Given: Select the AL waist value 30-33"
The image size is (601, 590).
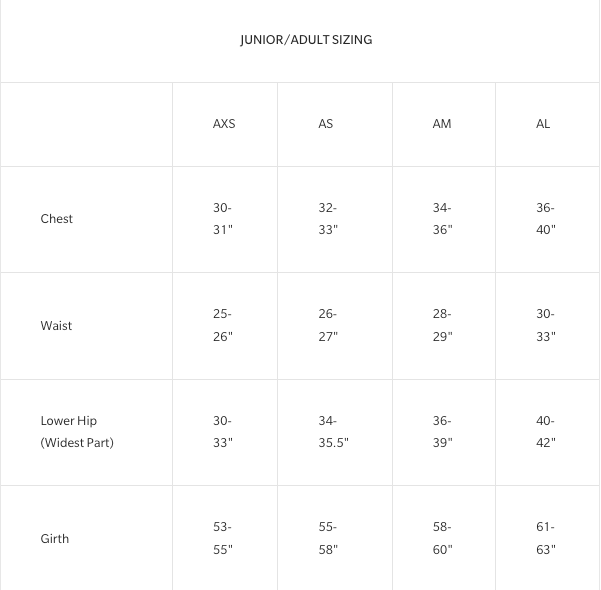Looking at the screenshot, I should [x=545, y=325].
